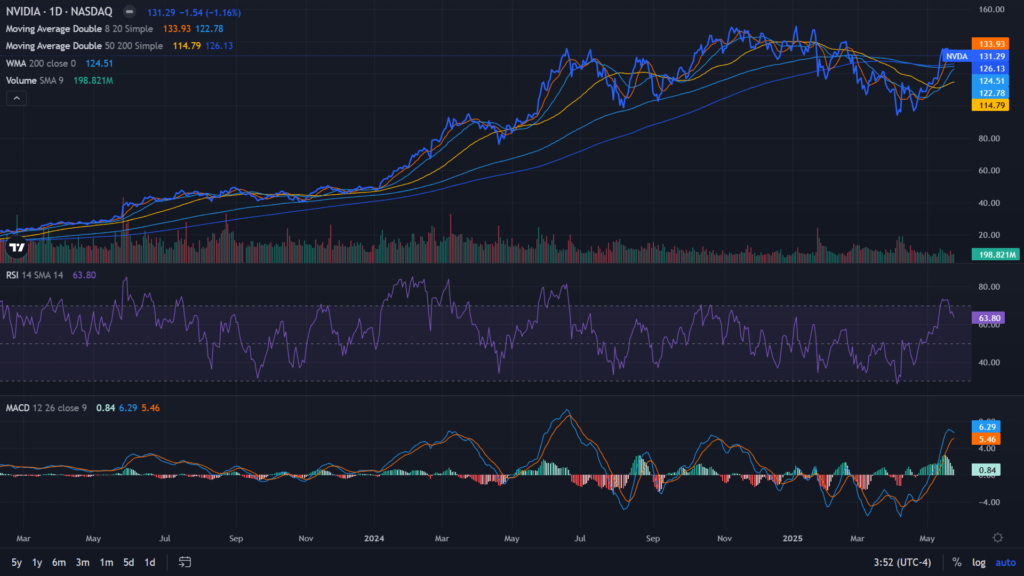The width and height of the screenshot is (1024, 576).
Task: Click the minus icon beside NVIDIA title
Action: click(129, 12)
